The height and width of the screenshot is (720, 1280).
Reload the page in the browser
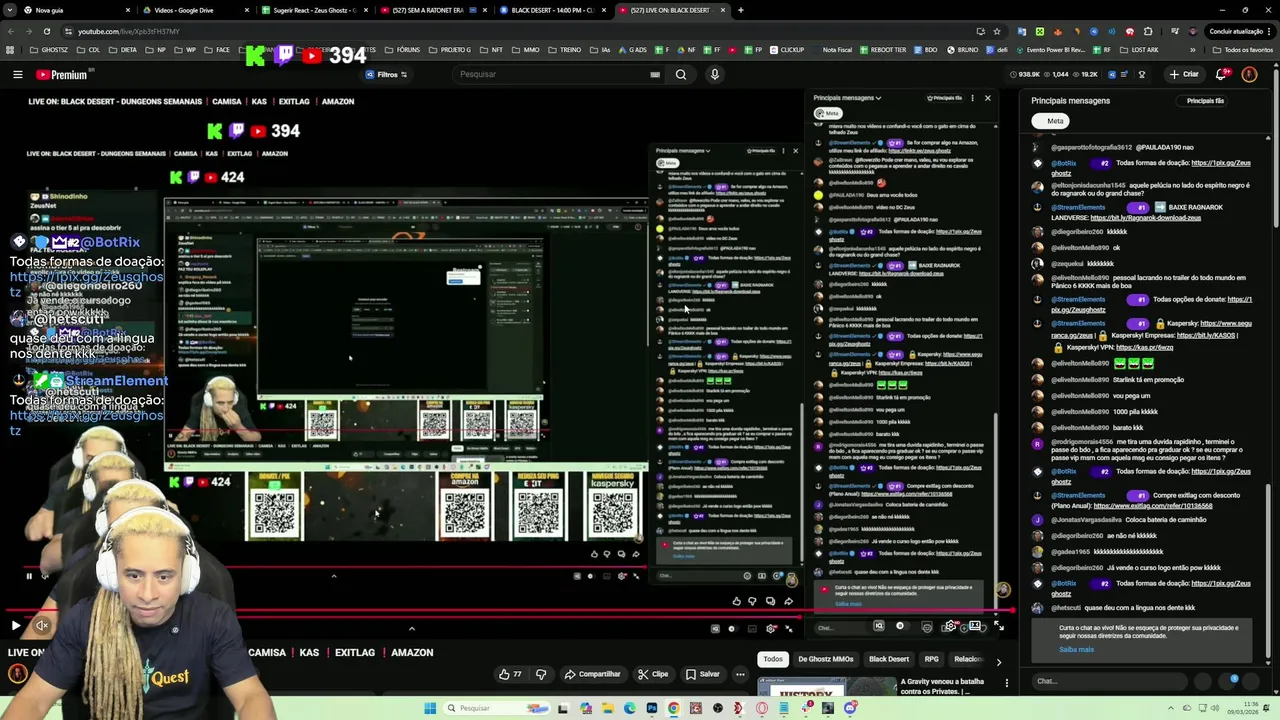(46, 31)
